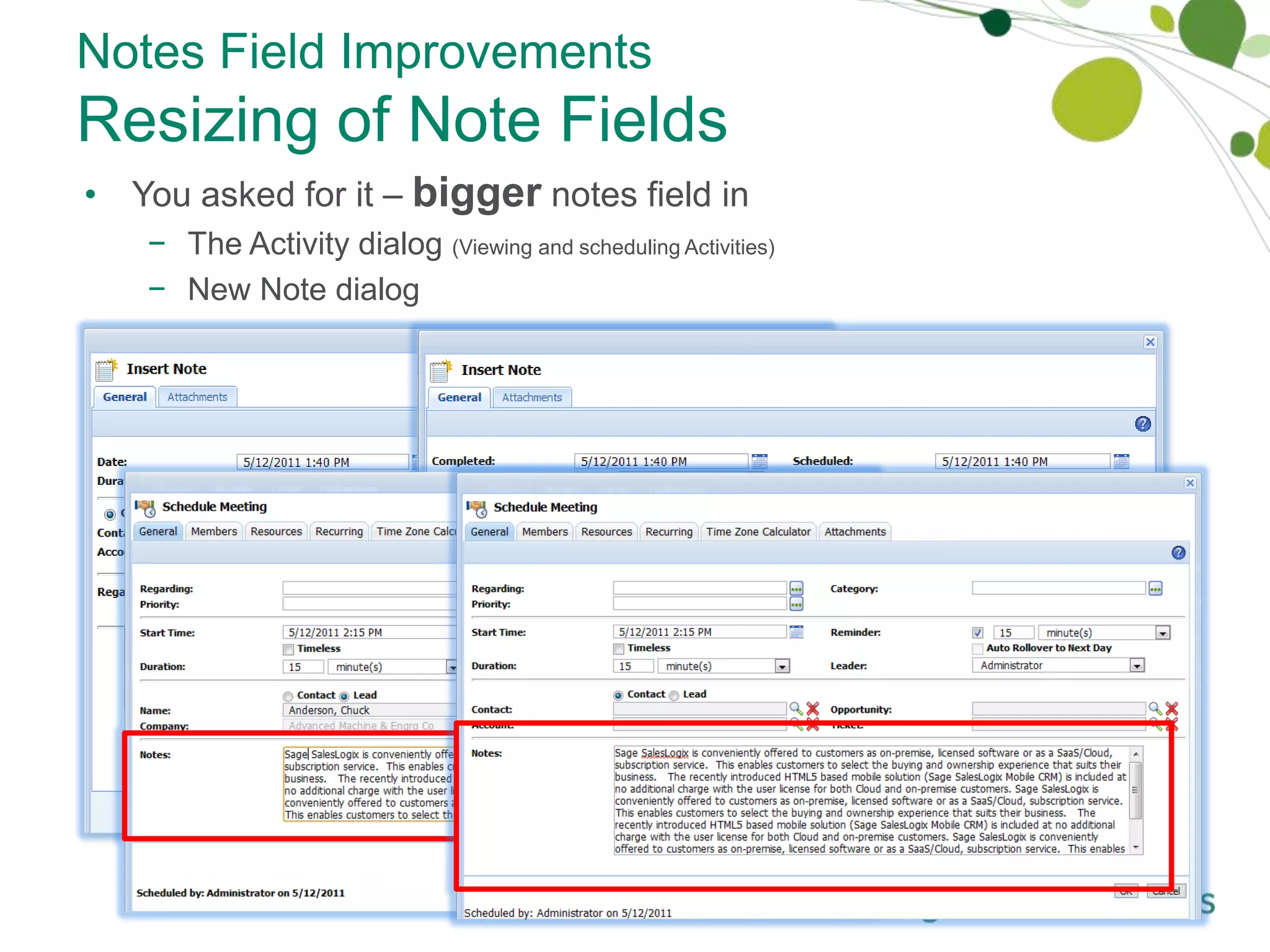Open Start Time calendar in right dialog
Viewport: 1270px width, 952px height.
tap(796, 632)
